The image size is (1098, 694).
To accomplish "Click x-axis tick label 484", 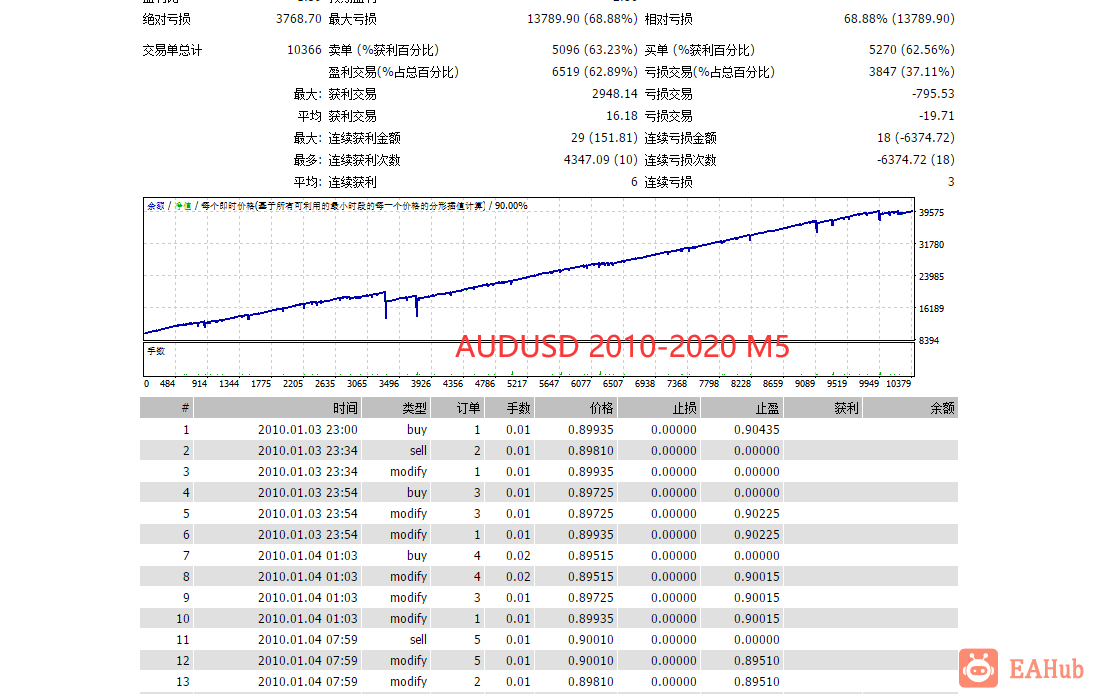I will click(167, 384).
